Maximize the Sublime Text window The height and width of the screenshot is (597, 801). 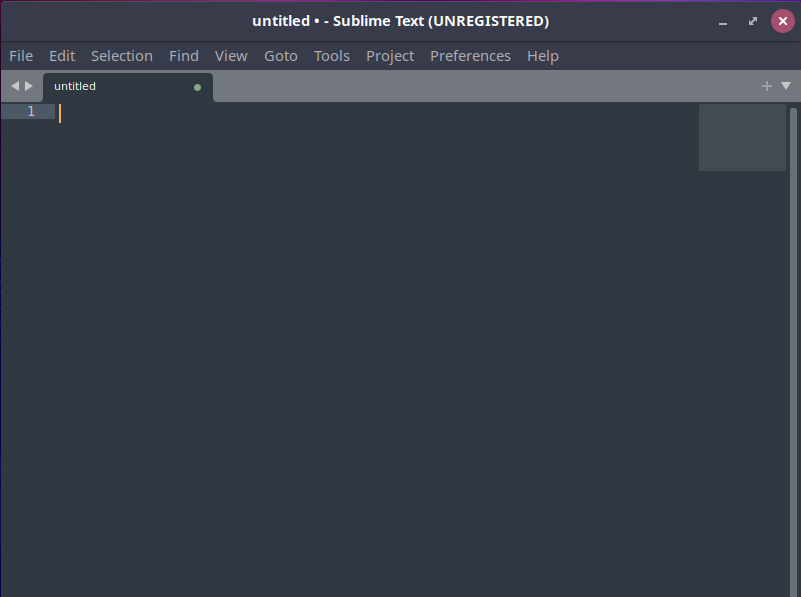click(752, 21)
